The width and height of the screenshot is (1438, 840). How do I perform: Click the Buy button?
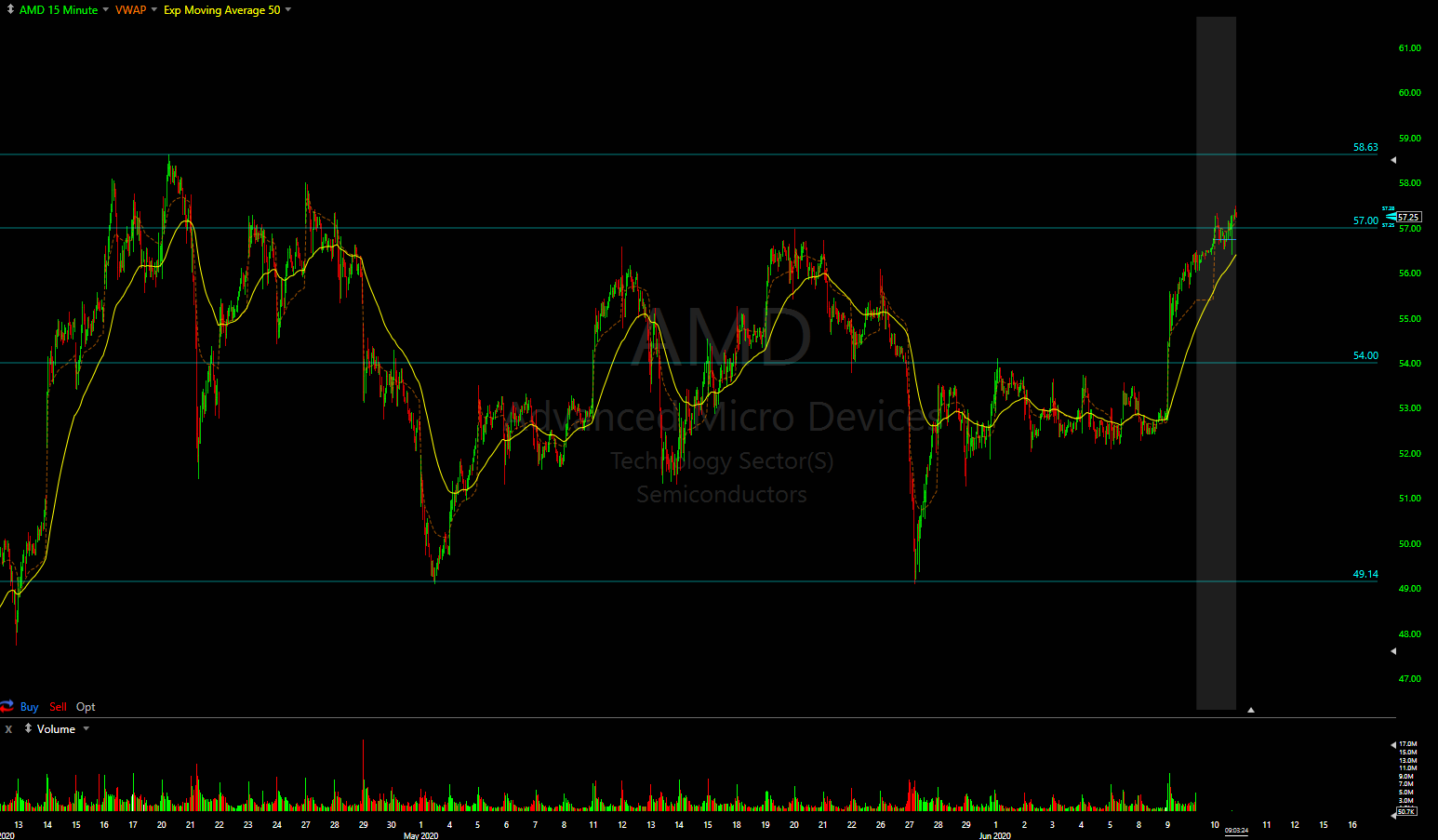coord(30,707)
